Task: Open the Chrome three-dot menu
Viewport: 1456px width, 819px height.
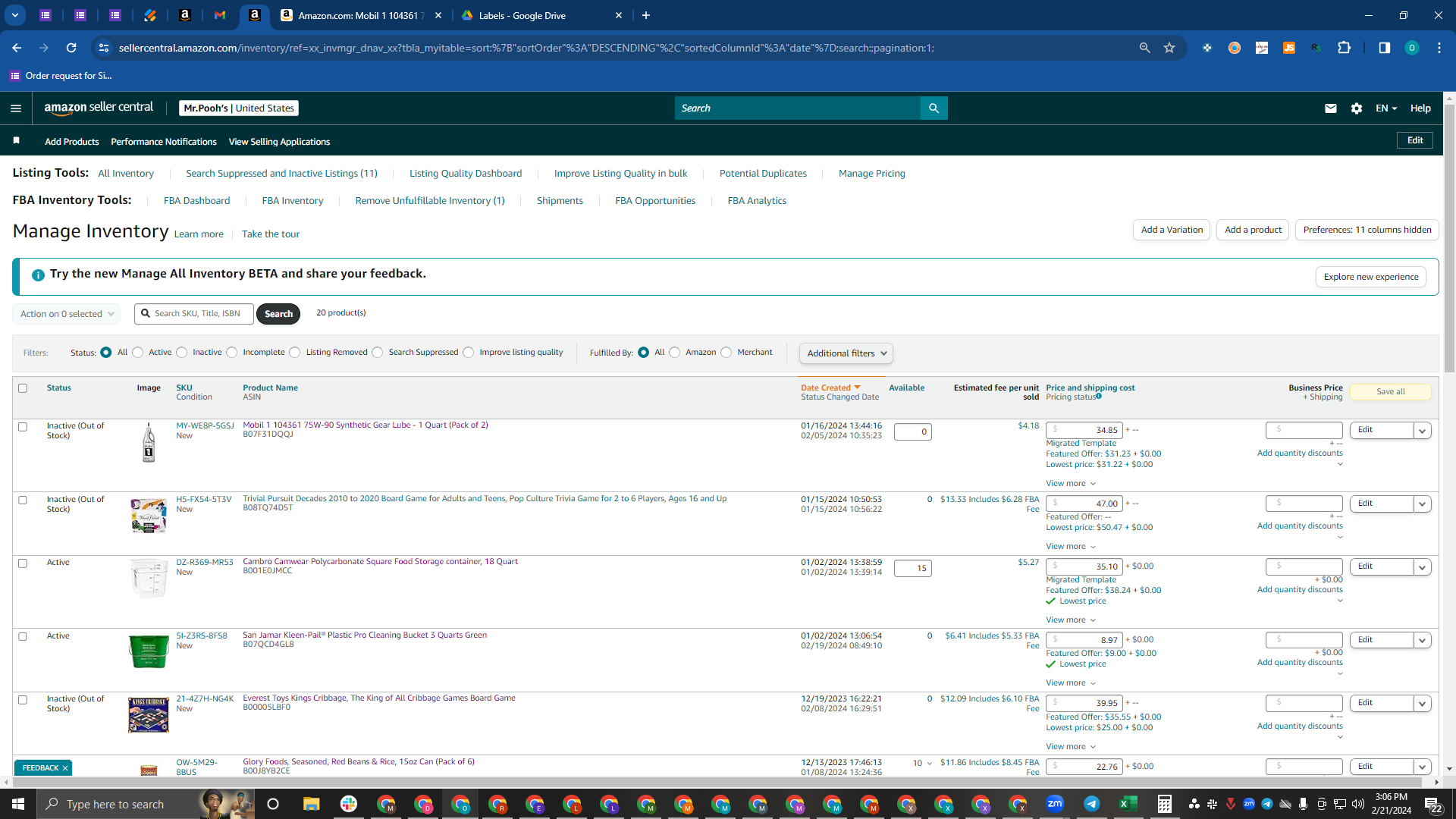Action: coord(1439,48)
